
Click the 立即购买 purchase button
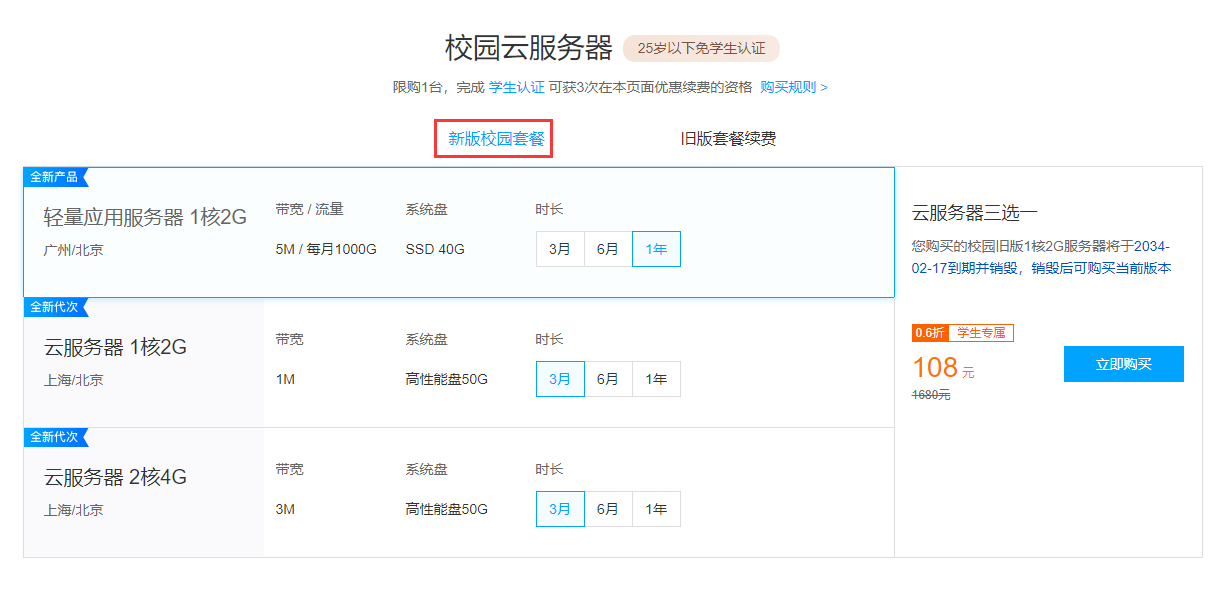coord(1123,364)
